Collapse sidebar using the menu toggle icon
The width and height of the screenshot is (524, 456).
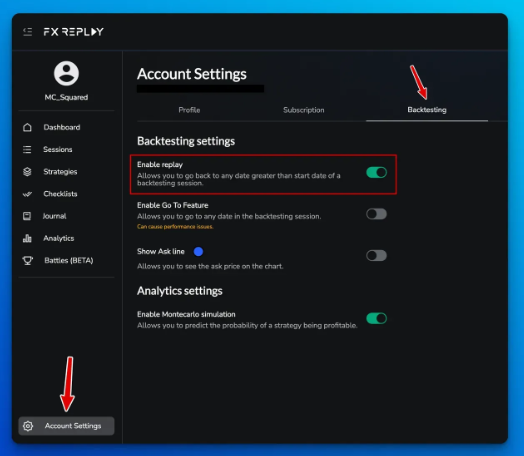point(28,32)
